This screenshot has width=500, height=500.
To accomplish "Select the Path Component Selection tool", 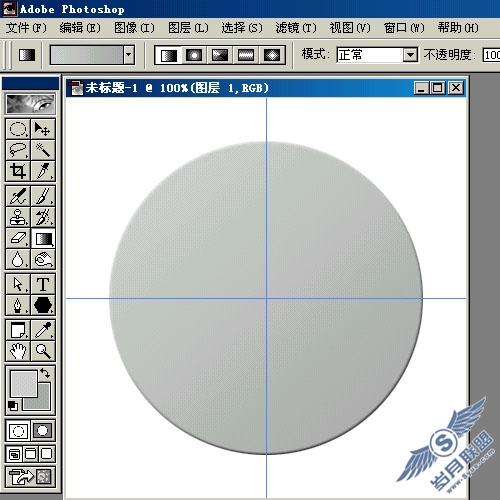I will 18,284.
